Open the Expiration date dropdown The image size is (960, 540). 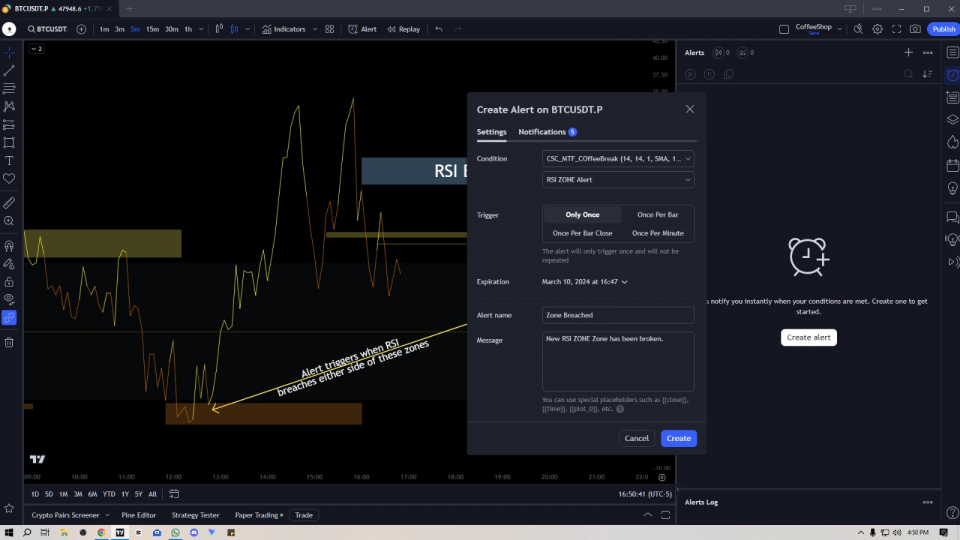click(585, 282)
